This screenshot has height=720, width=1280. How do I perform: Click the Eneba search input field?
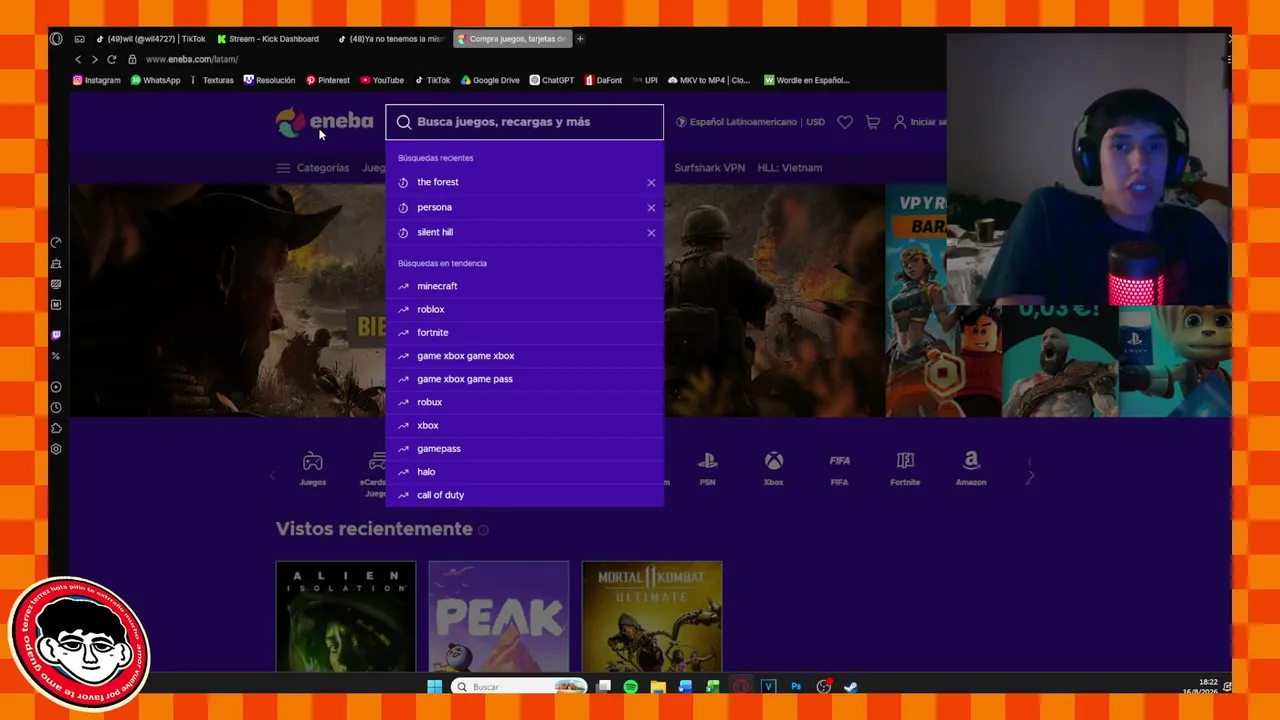[x=525, y=122]
